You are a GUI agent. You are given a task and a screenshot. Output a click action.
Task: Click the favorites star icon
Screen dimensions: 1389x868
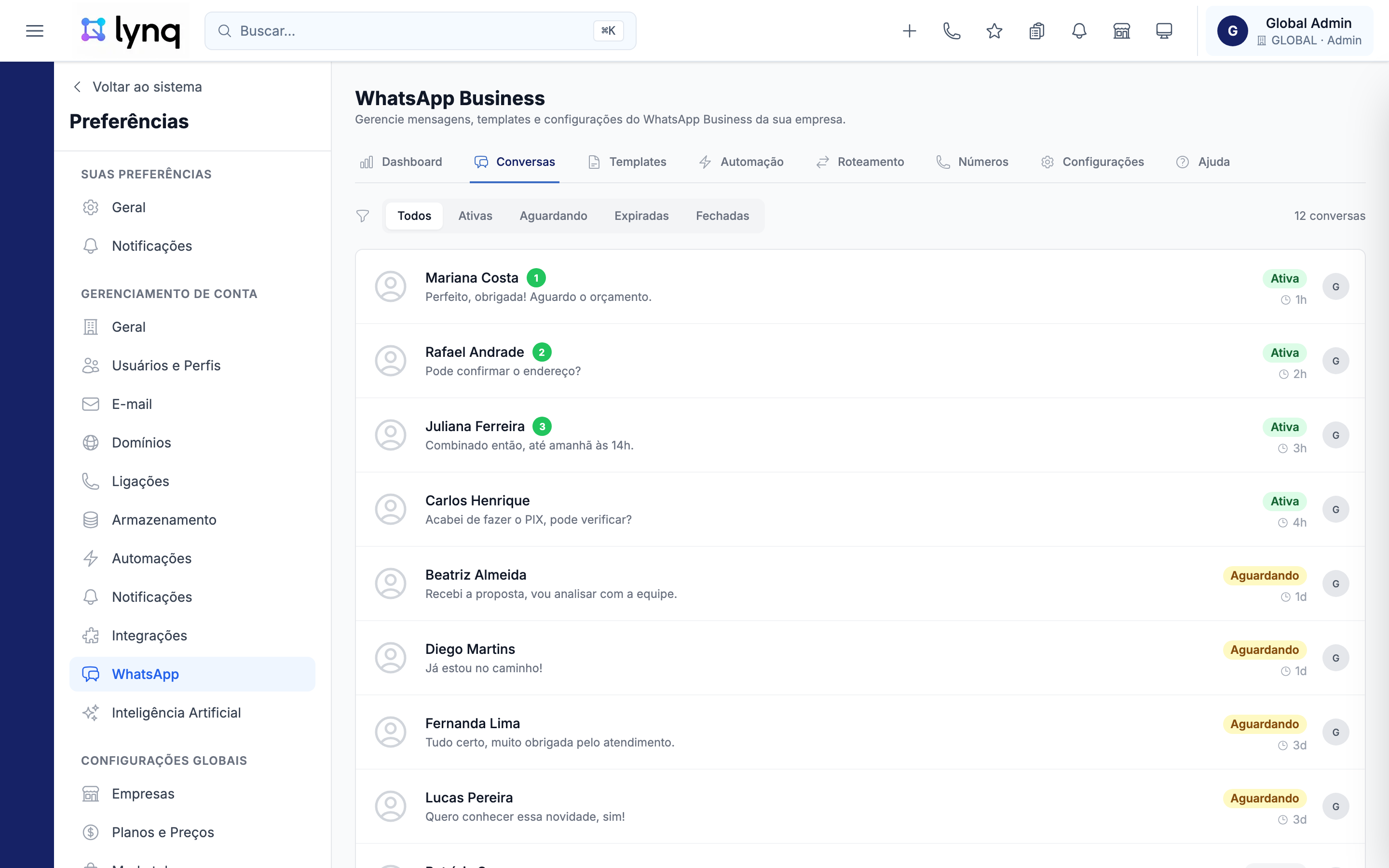tap(994, 31)
